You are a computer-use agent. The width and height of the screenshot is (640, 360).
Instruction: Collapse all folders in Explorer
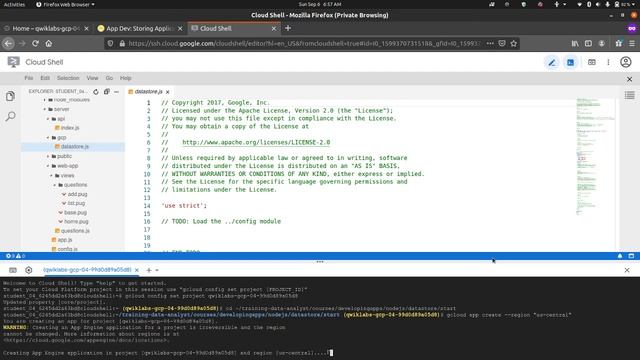click(x=107, y=92)
